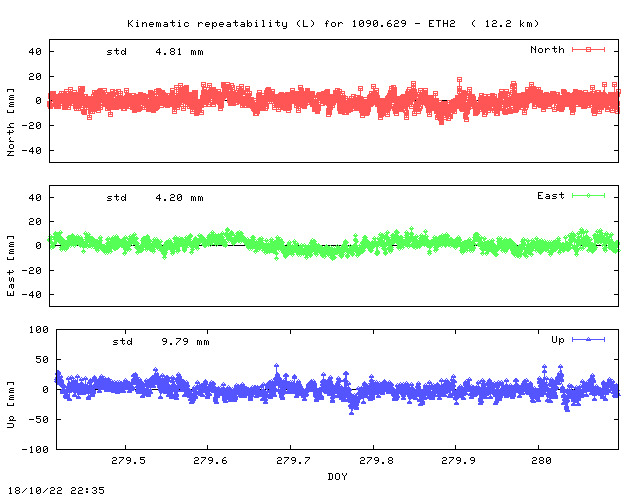Click the North plot y-axis label -40
This screenshot has width=640, height=496.
(31, 151)
